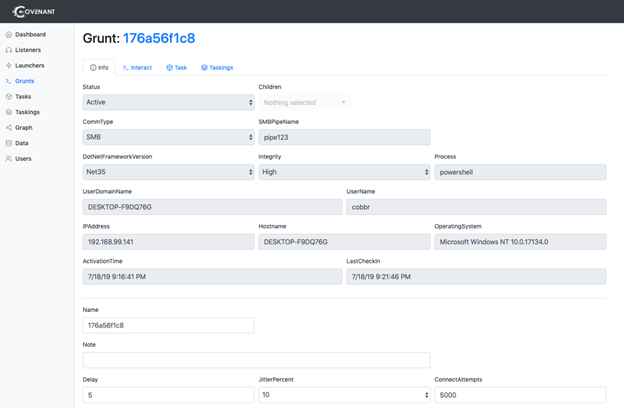The height and width of the screenshot is (408, 624).
Task: Click the Interact tab terminal icon
Action: (126, 68)
